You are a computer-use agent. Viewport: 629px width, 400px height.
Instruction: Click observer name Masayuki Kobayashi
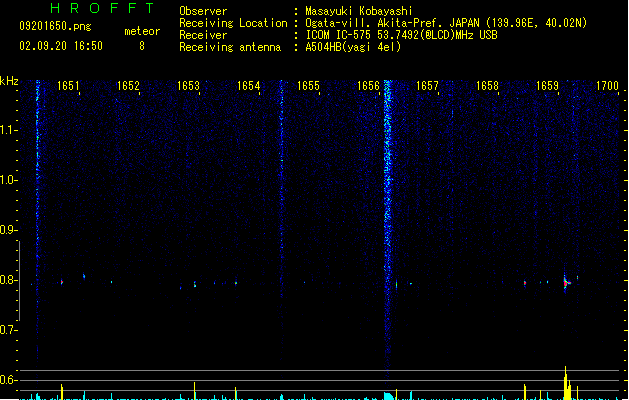(x=359, y=11)
